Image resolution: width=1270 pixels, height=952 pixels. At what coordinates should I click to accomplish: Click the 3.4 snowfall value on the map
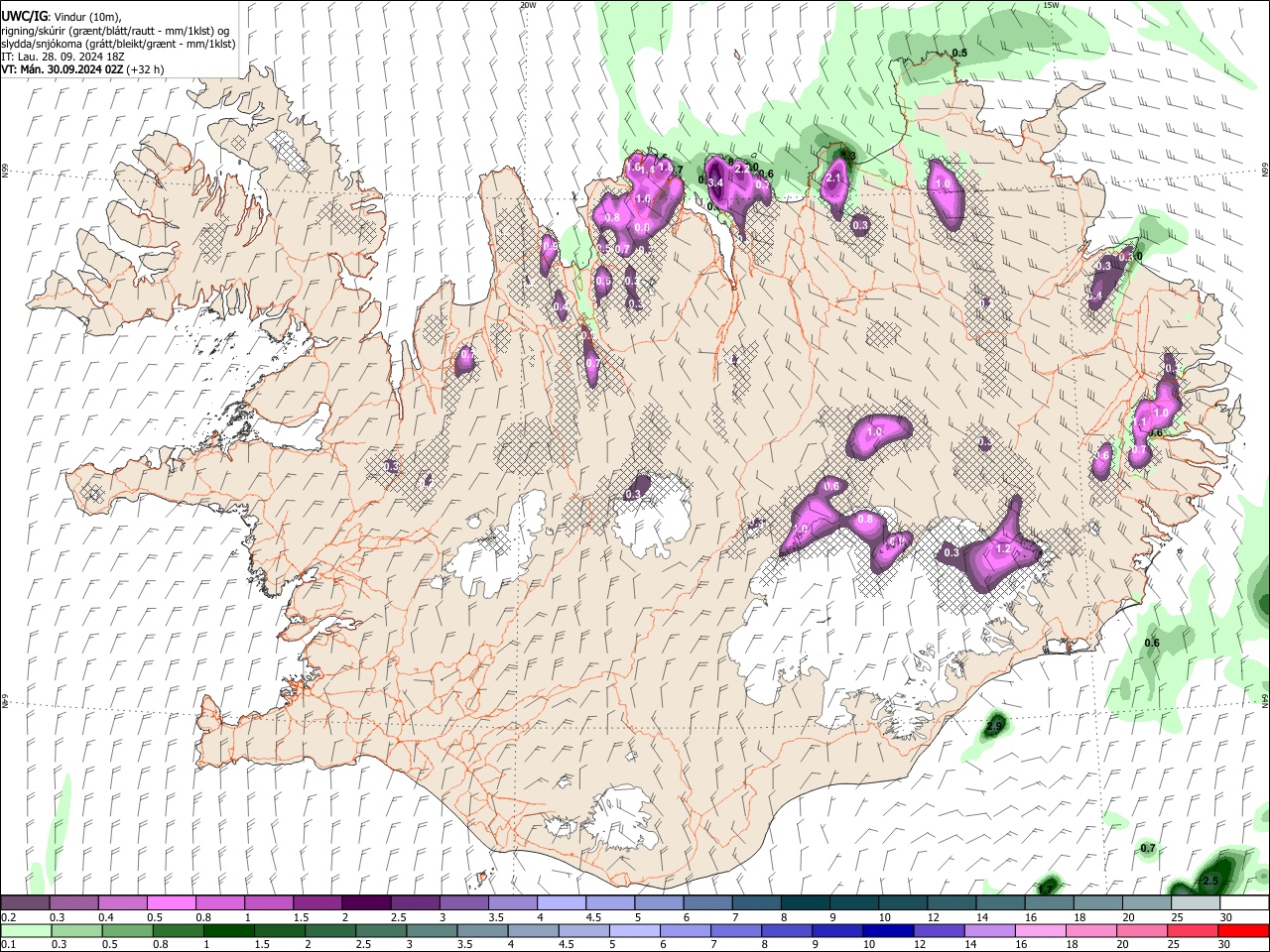click(713, 182)
